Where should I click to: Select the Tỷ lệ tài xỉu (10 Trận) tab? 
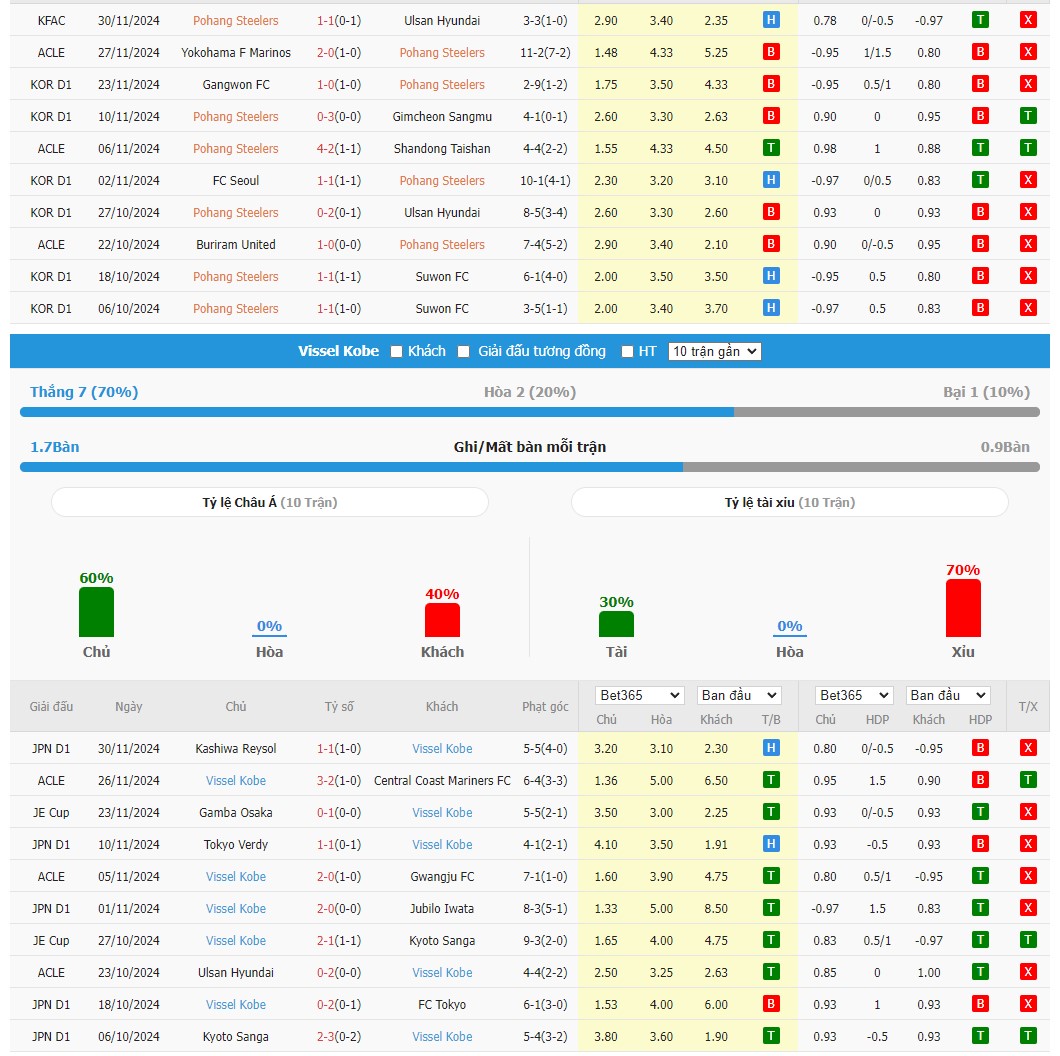pos(790,502)
